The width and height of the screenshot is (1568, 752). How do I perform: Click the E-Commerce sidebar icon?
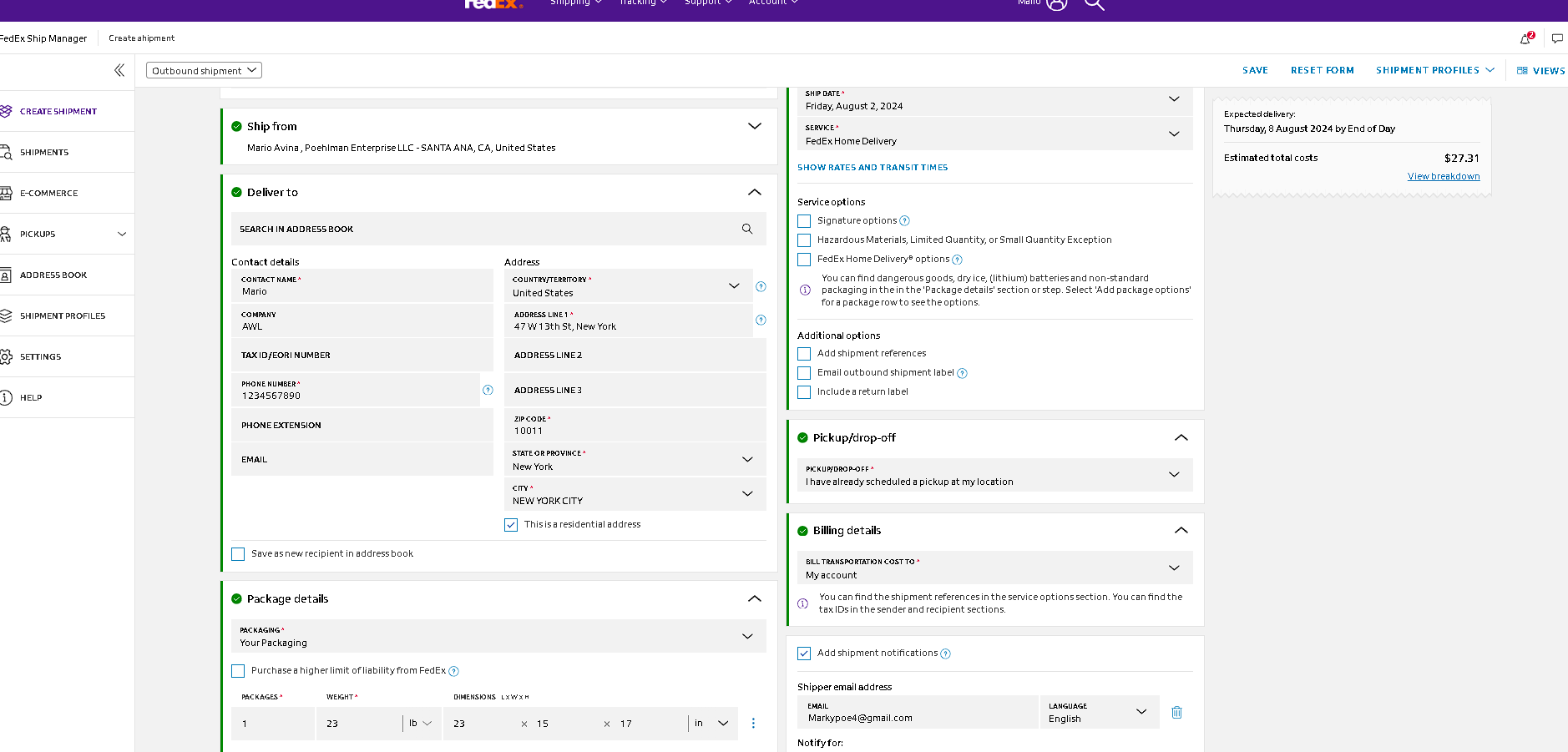pyautogui.click(x=5, y=193)
